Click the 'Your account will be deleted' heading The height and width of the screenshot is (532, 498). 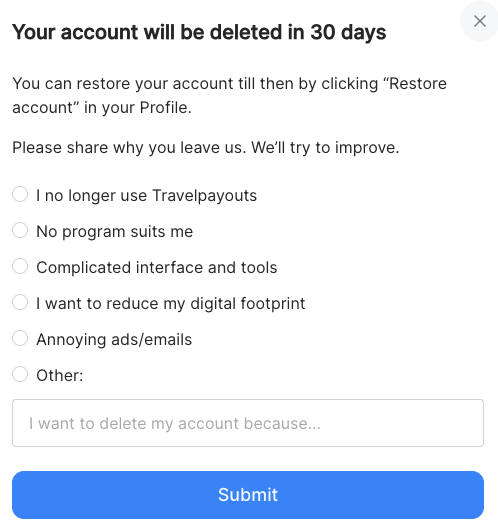pyautogui.click(x=199, y=33)
